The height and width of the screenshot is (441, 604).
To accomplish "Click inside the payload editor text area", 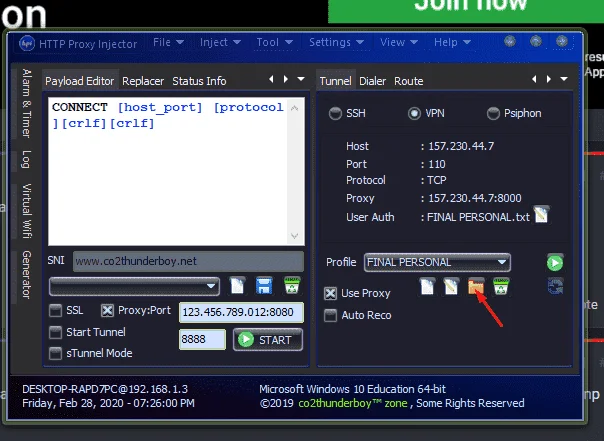I will pyautogui.click(x=168, y=171).
